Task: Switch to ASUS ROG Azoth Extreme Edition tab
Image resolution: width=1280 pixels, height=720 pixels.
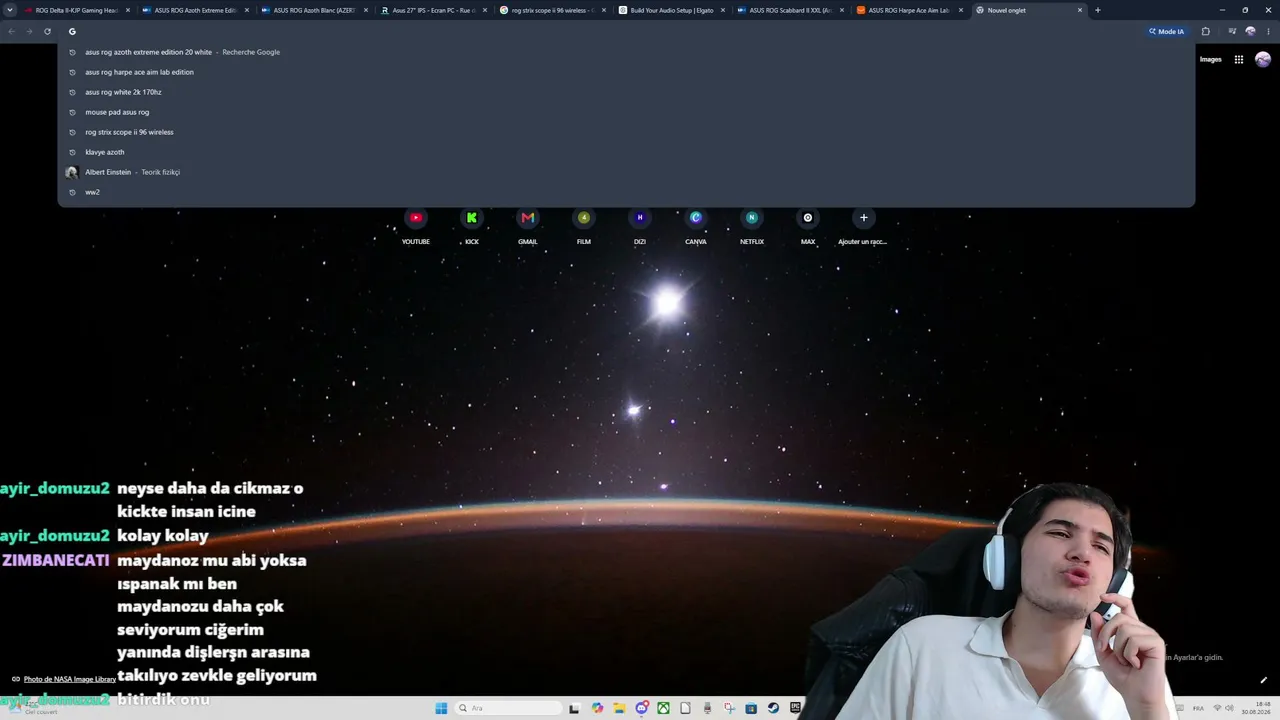Action: tap(195, 10)
